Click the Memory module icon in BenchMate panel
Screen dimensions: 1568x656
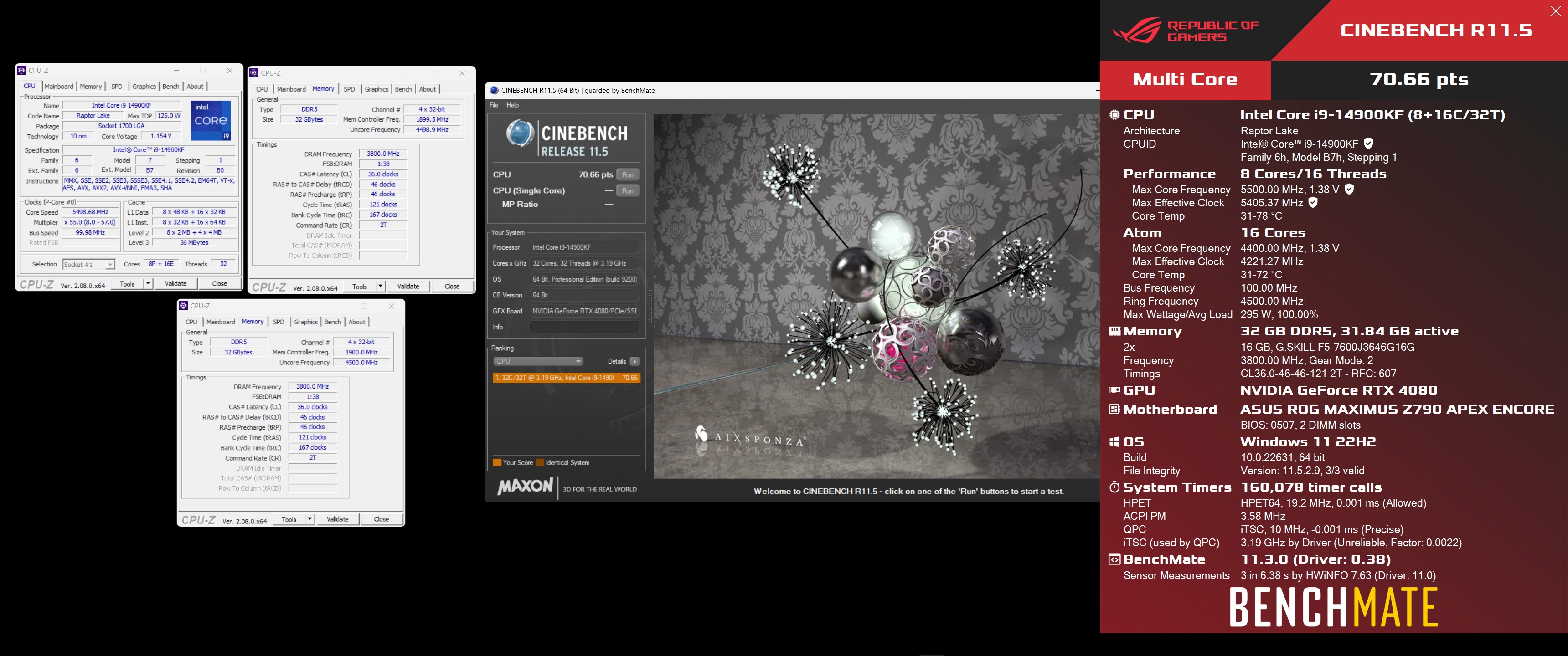(1114, 331)
